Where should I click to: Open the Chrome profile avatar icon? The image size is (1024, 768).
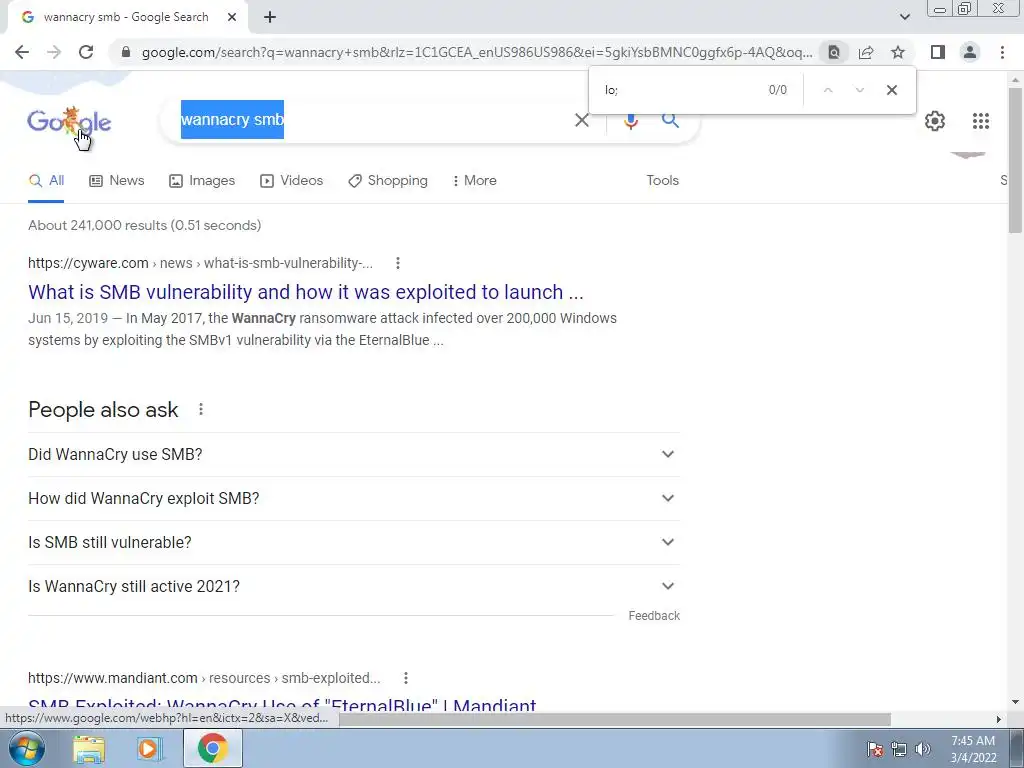(970, 52)
